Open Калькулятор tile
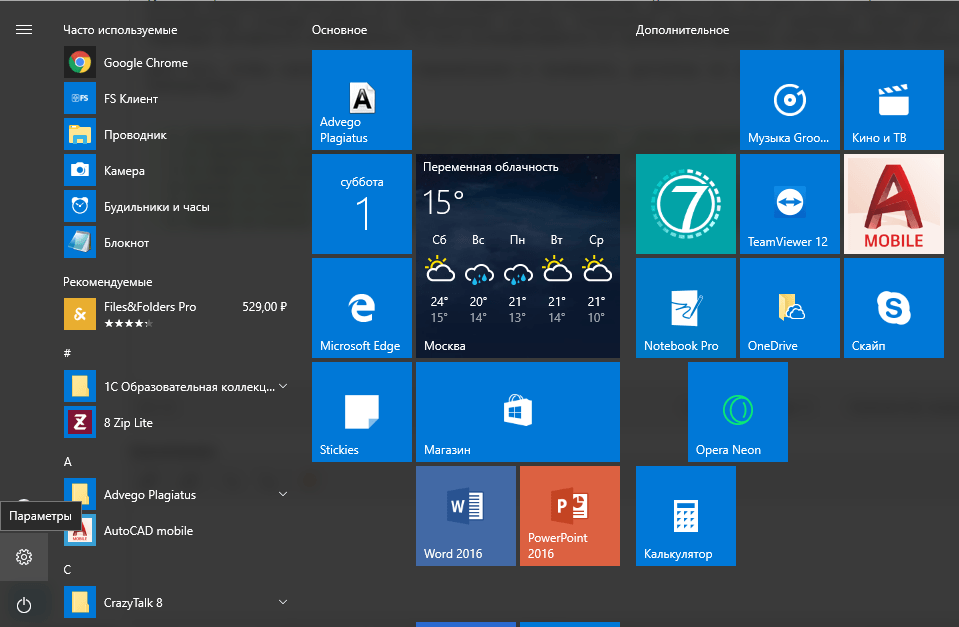The width and height of the screenshot is (959, 627). click(686, 516)
